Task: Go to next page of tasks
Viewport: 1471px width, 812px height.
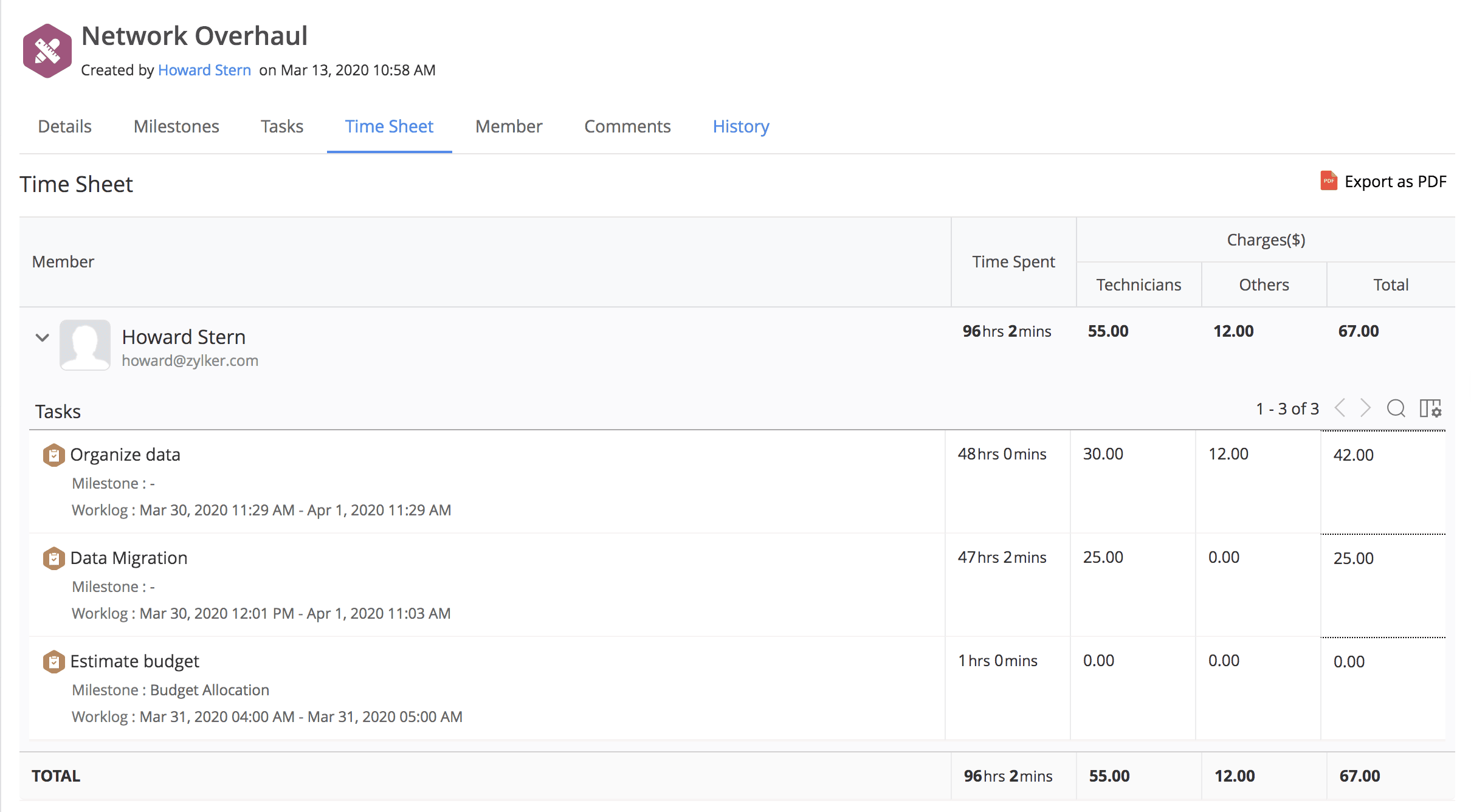Action: (1366, 408)
